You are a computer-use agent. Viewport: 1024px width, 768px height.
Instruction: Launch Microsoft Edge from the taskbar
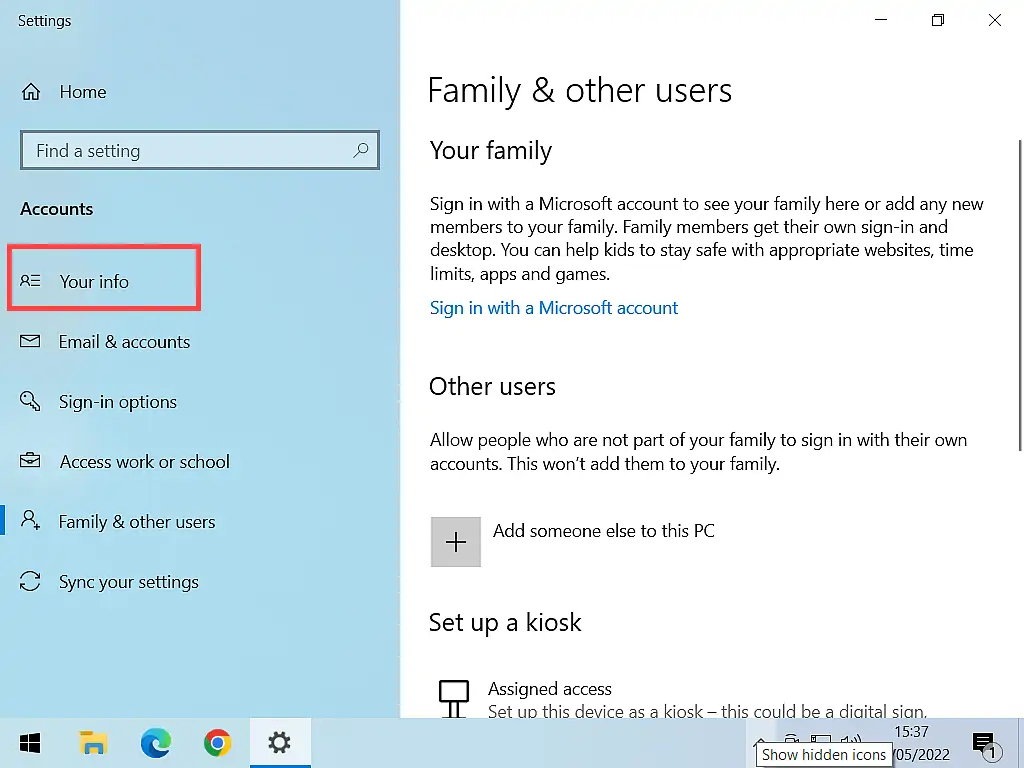point(155,743)
